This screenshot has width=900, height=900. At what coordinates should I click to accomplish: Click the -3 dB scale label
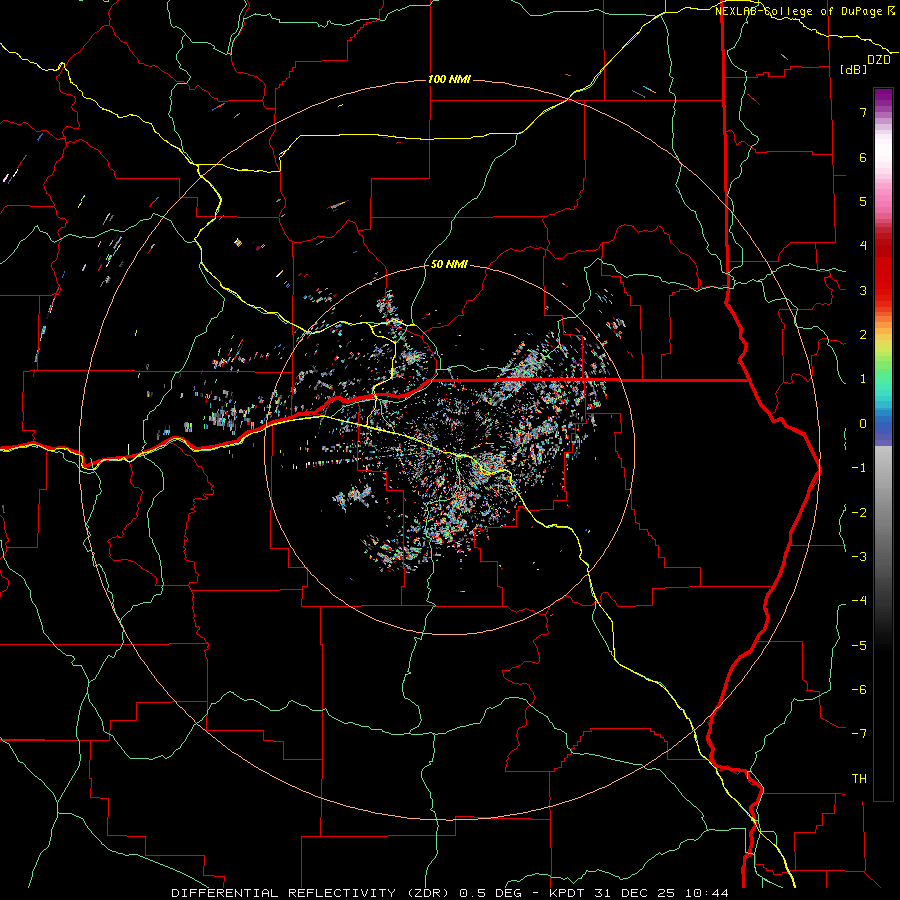(859, 557)
